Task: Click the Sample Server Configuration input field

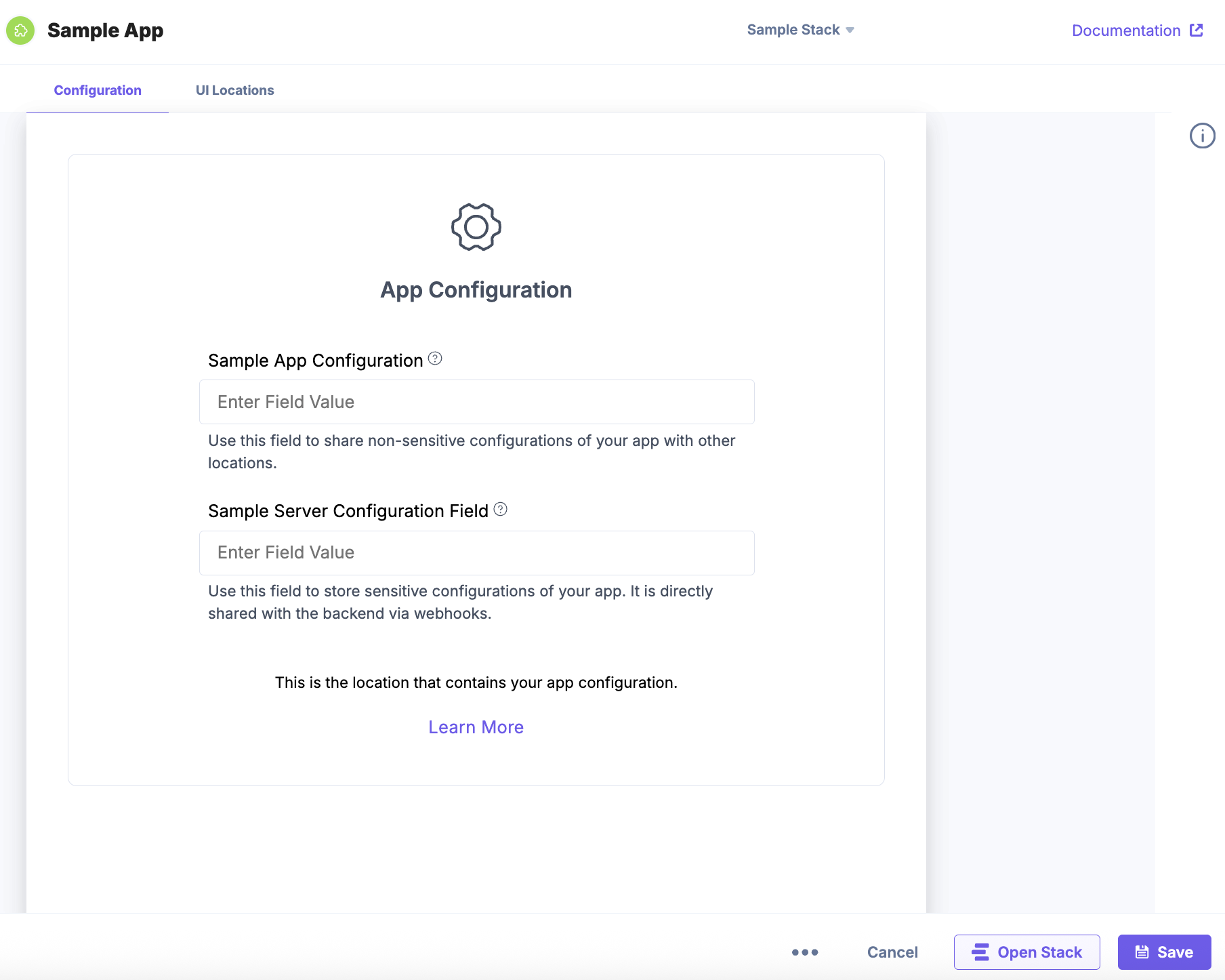Action: [x=476, y=552]
